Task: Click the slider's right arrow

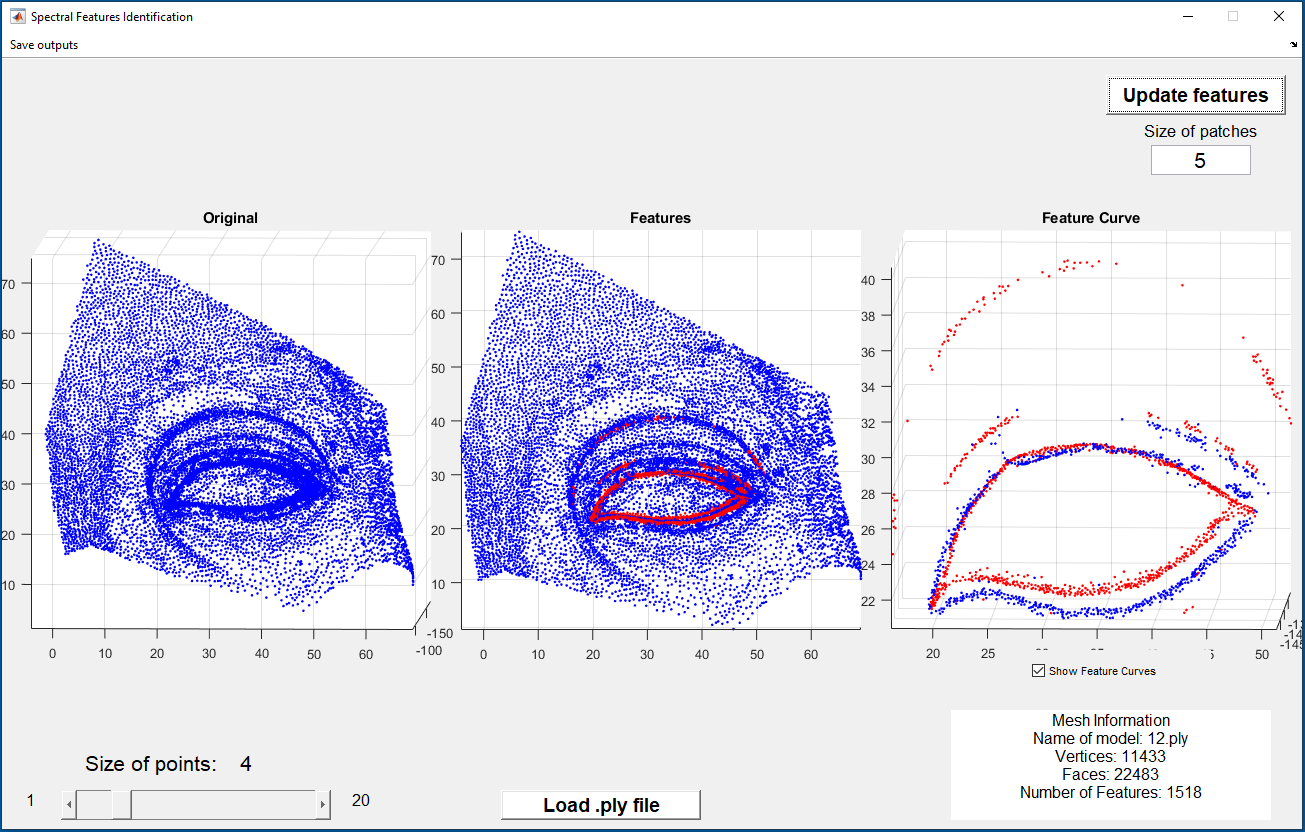Action: pyautogui.click(x=323, y=804)
